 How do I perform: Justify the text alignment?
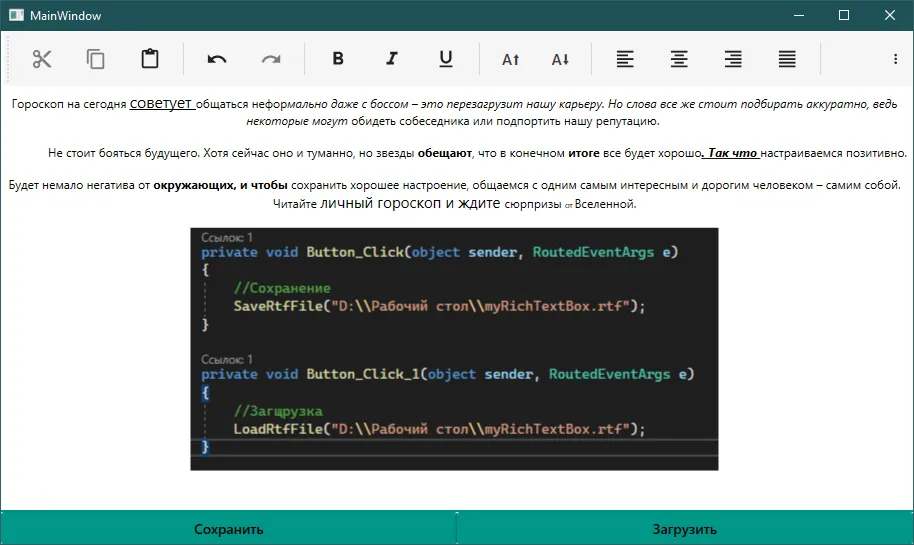pos(787,59)
